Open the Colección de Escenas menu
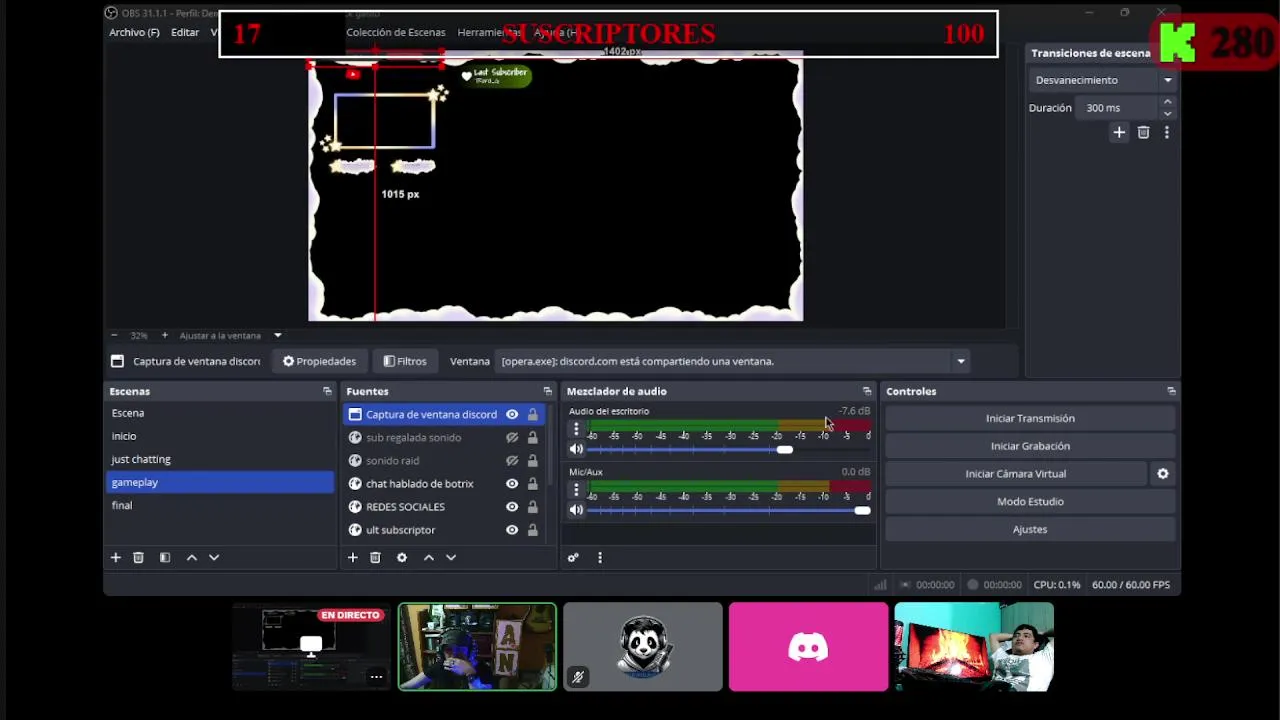This screenshot has width=1280, height=720. point(396,32)
